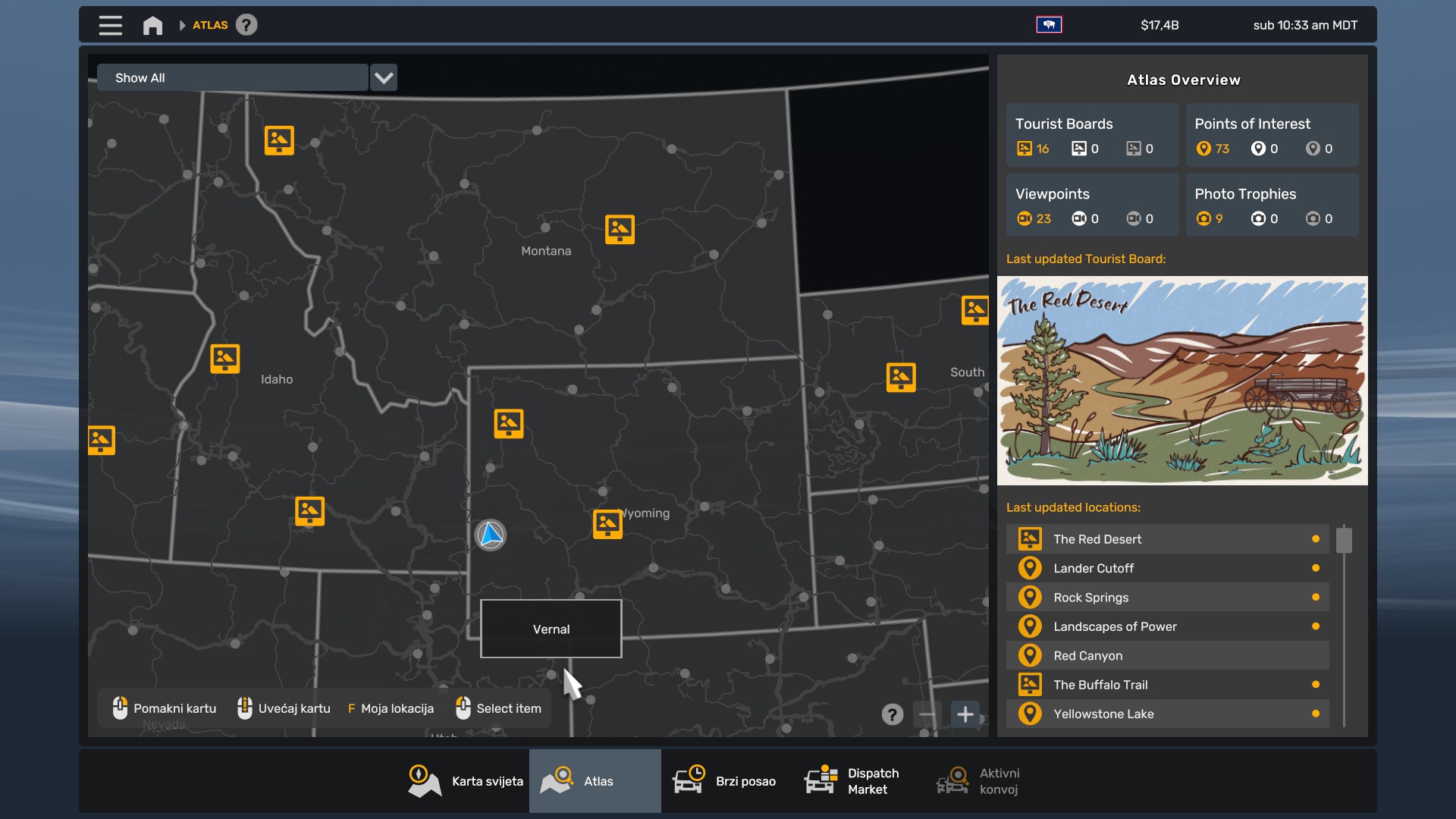Select tourist board marker in Idaho
Image resolution: width=1456 pixels, height=819 pixels.
click(225, 359)
